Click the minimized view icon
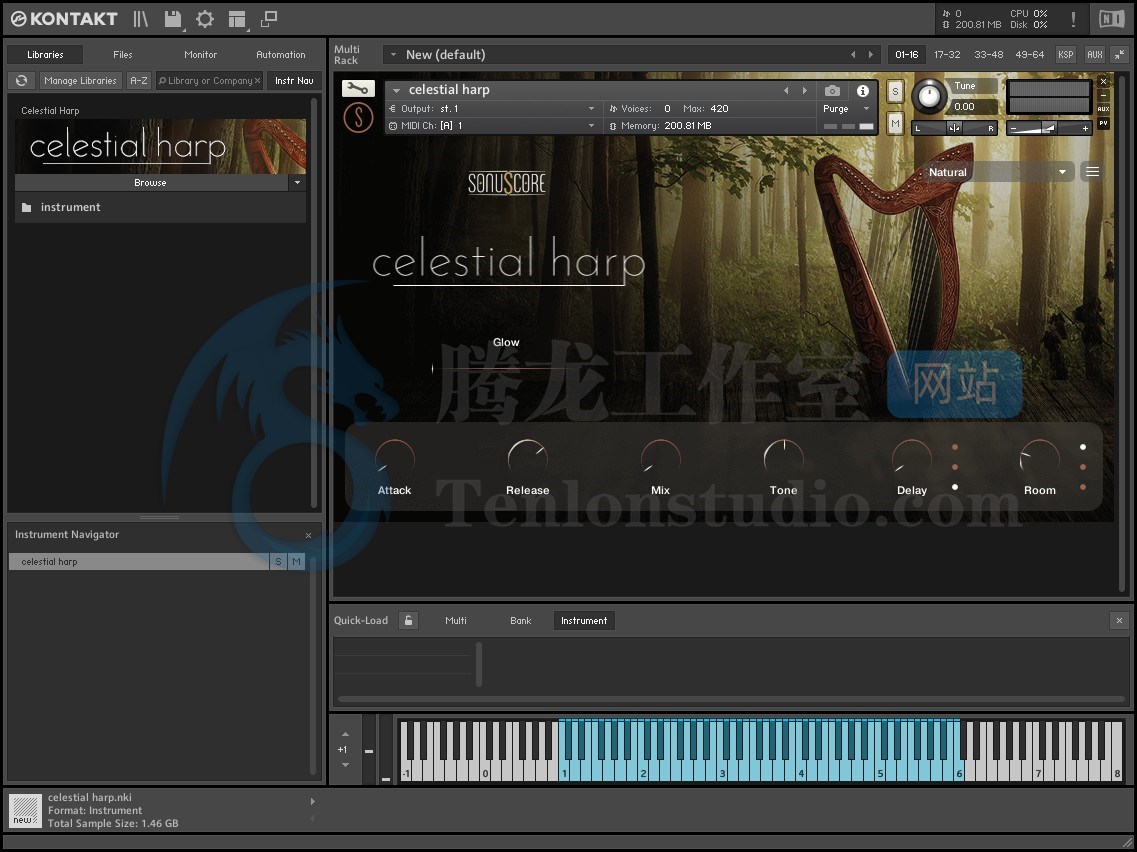1137x852 pixels. [x=269, y=19]
